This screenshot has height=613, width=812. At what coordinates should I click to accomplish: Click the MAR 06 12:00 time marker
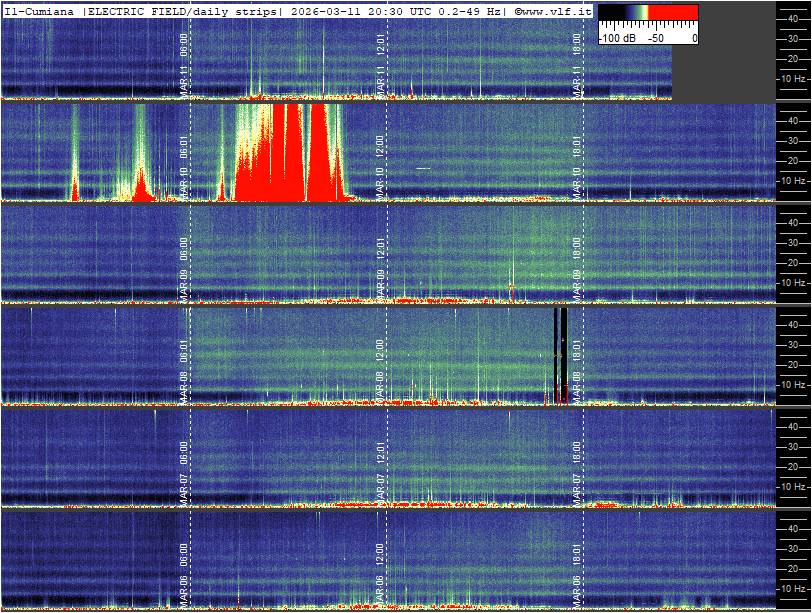381,566
